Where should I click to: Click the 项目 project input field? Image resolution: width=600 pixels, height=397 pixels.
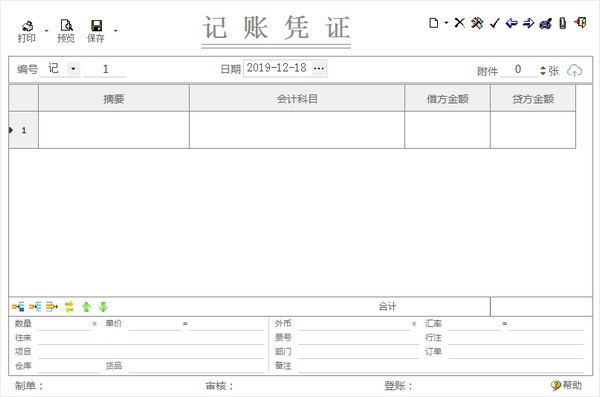(151, 352)
